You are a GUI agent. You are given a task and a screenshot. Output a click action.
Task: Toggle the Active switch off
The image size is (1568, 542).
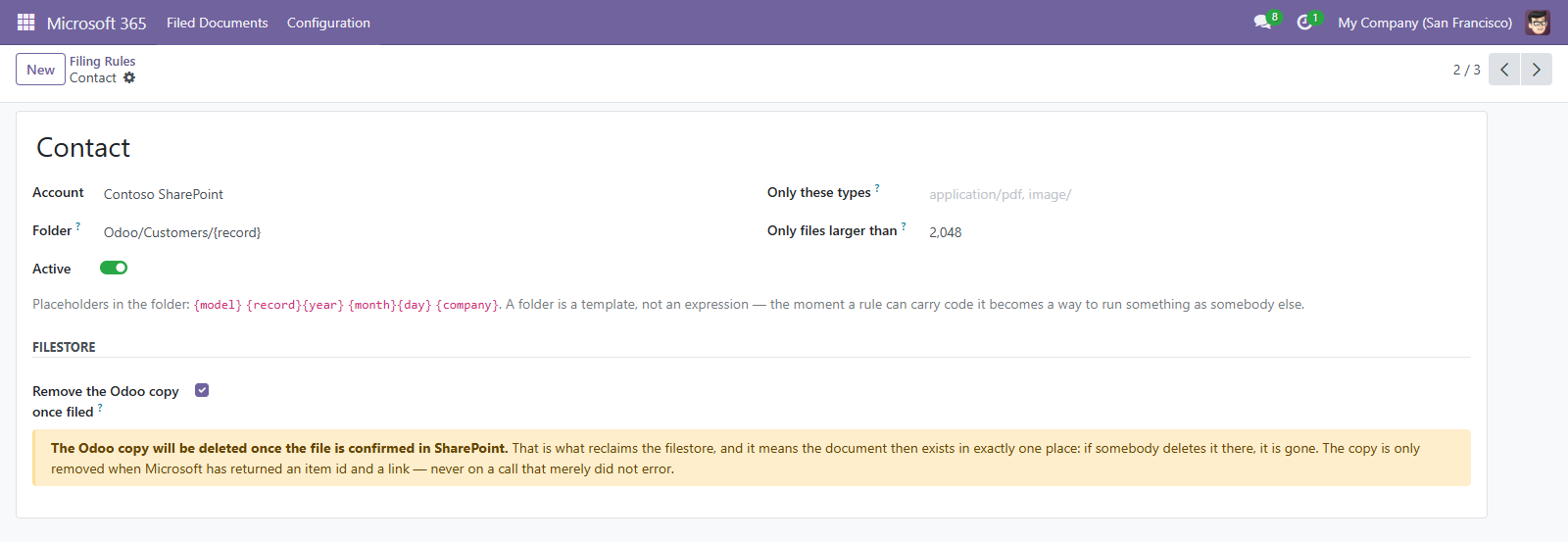coord(114,268)
